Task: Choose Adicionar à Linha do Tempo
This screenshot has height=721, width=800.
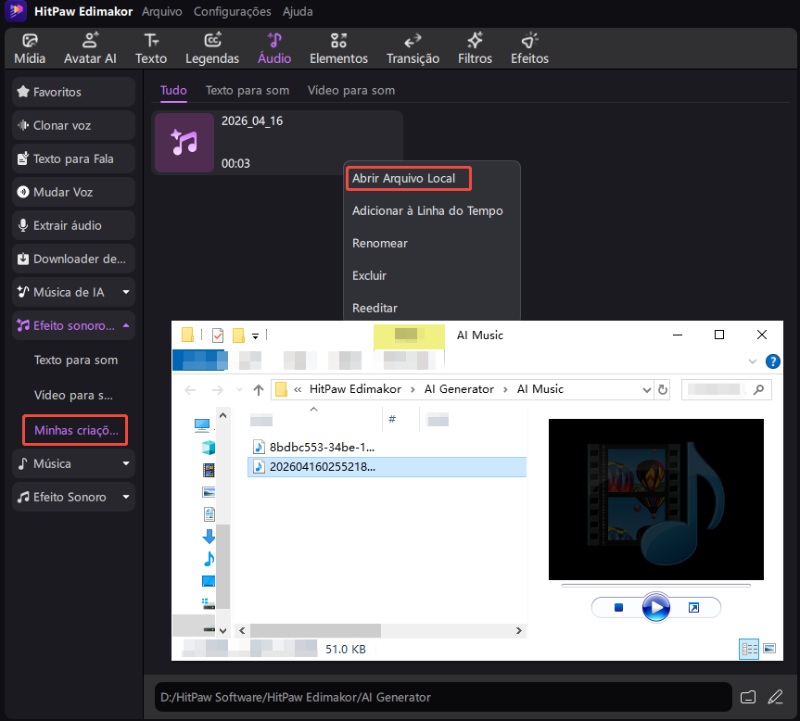Action: [x=427, y=211]
